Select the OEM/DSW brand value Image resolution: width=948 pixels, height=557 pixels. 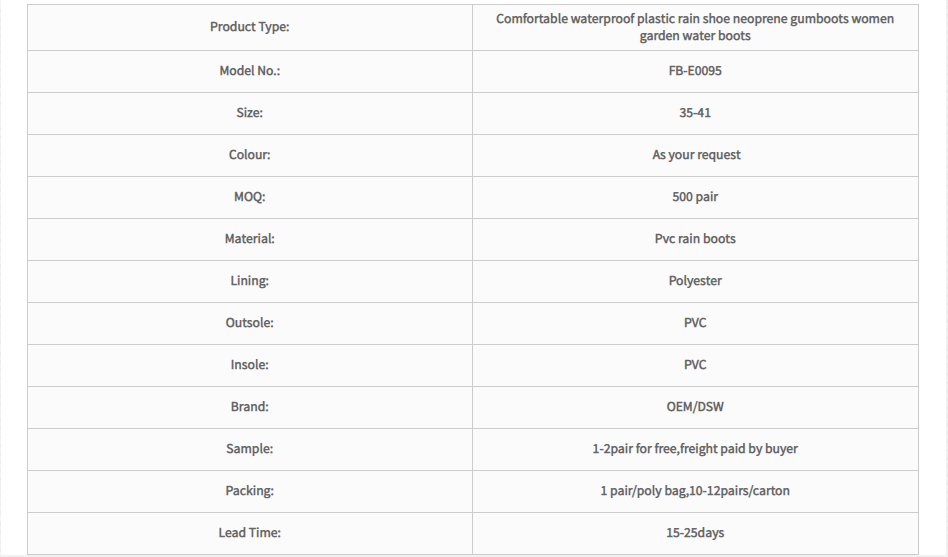(x=695, y=407)
